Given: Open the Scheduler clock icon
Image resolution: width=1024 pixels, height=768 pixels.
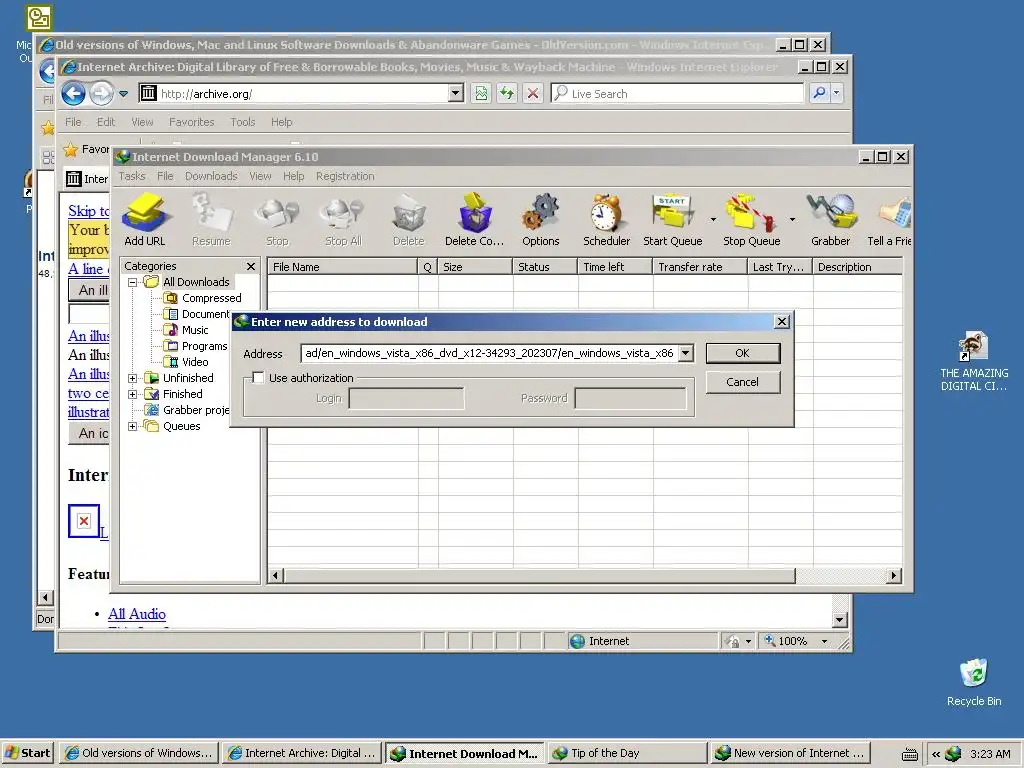Looking at the screenshot, I should click(607, 219).
